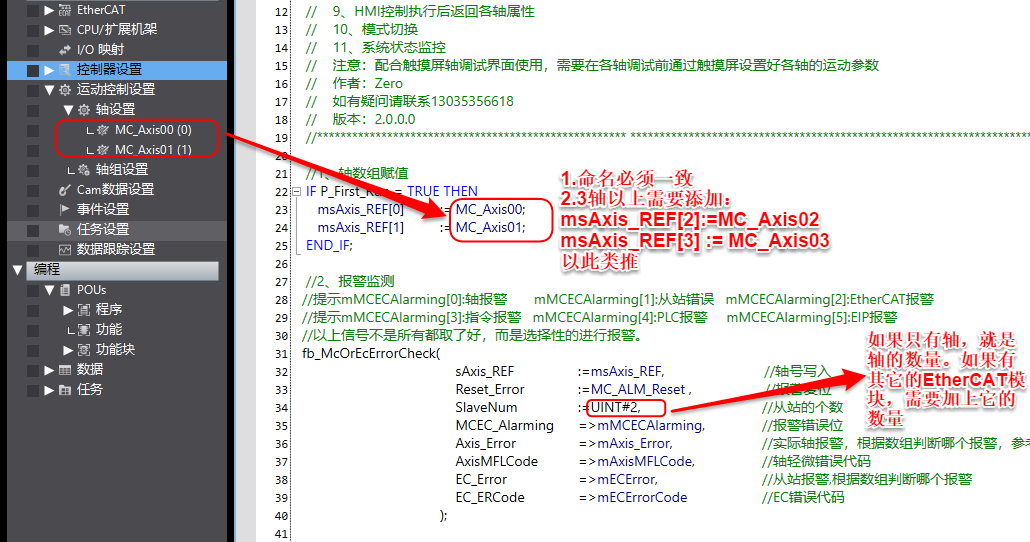Image resolution: width=1030 pixels, height=542 pixels.
Task: Open I/O 映射 via its icon
Action: 66,50
